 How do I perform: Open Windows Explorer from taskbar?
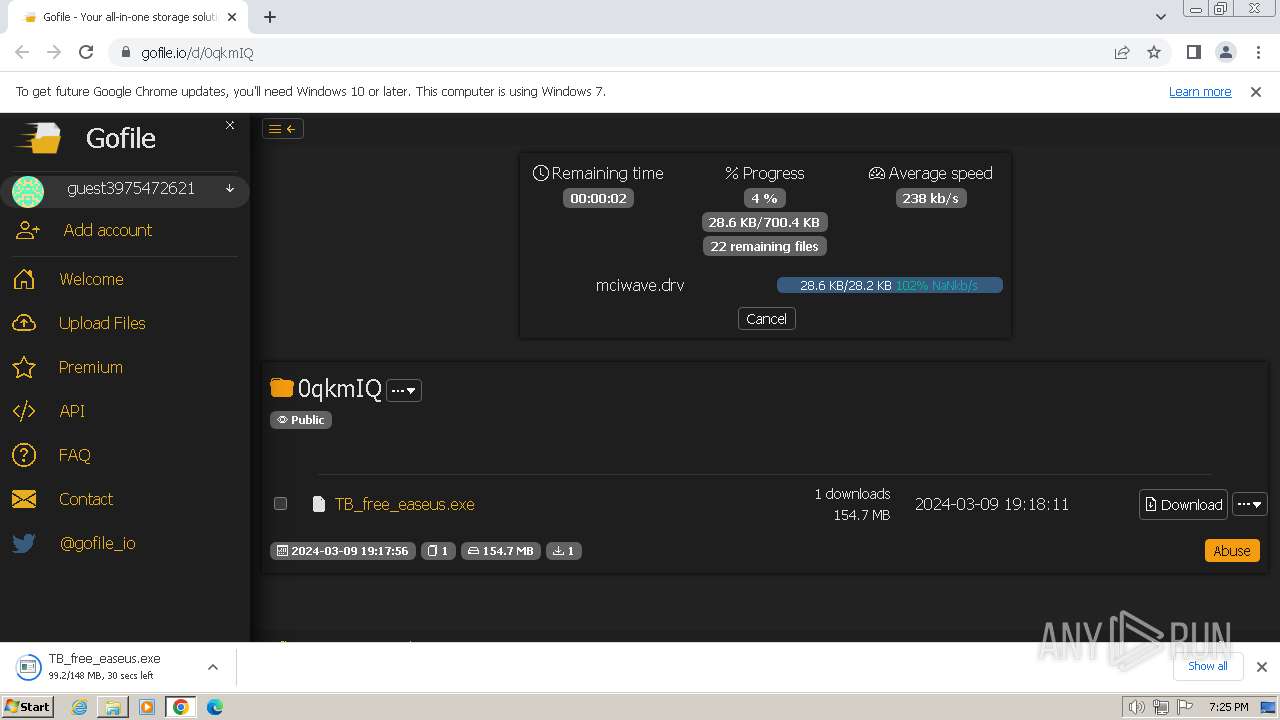coord(113,707)
